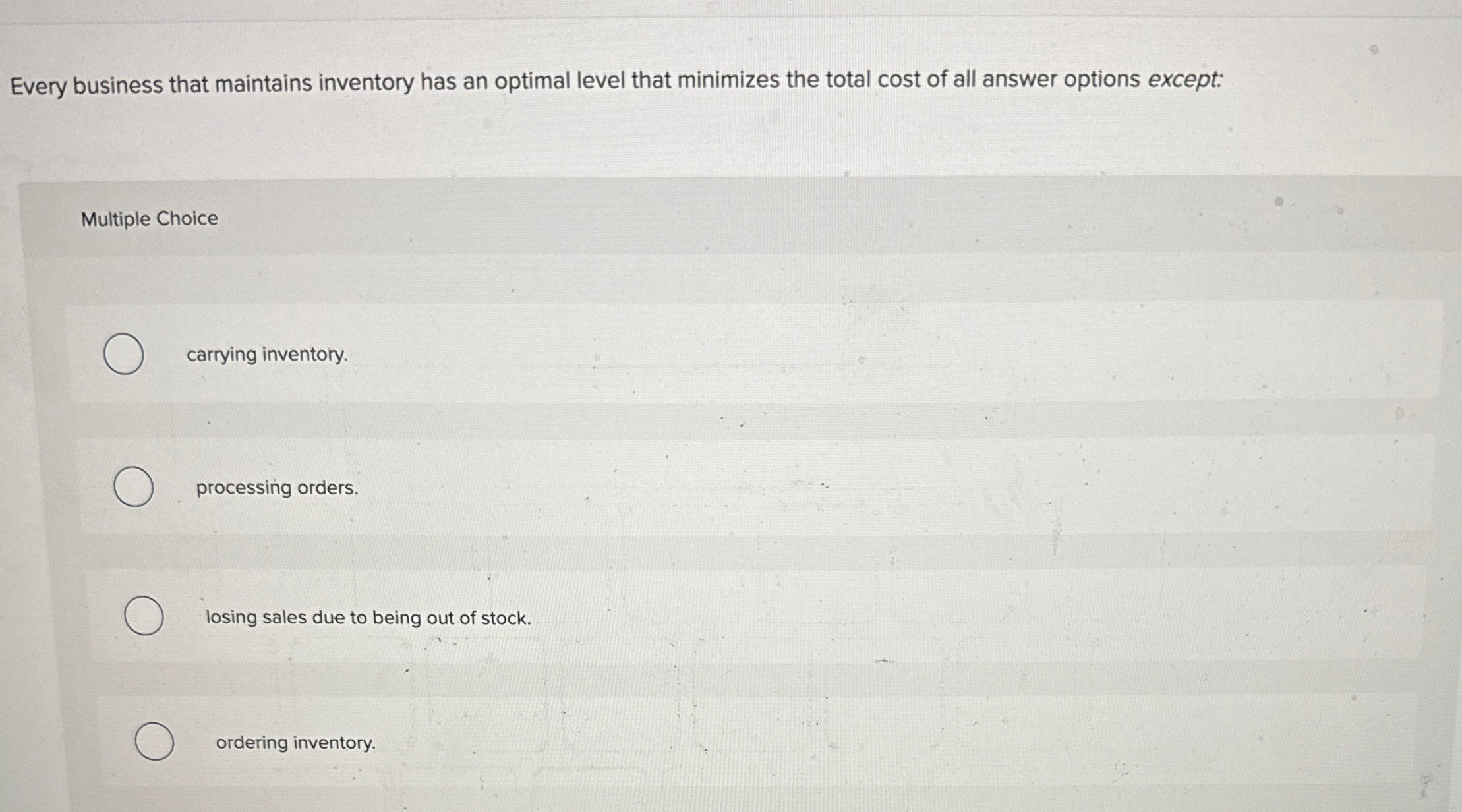This screenshot has width=1462, height=812.
Task: Click the carrying inventory answer text
Action: click(266, 355)
